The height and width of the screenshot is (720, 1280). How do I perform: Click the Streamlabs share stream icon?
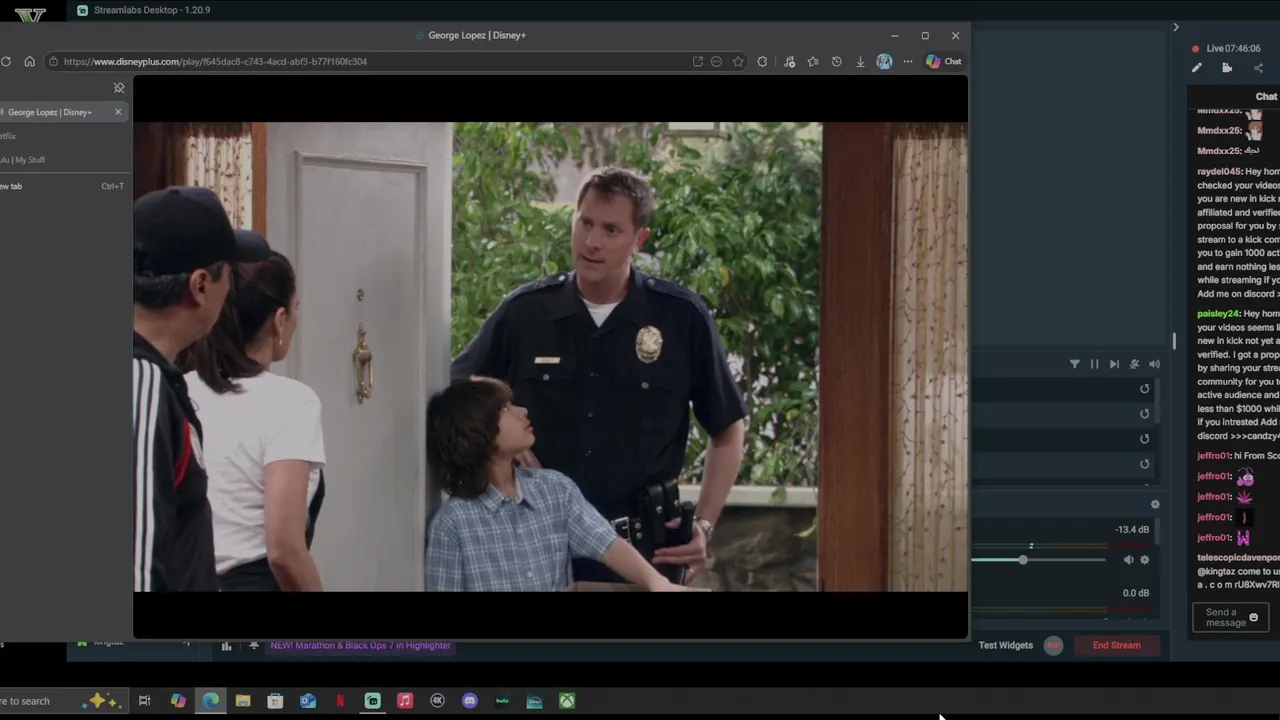pyautogui.click(x=1258, y=68)
